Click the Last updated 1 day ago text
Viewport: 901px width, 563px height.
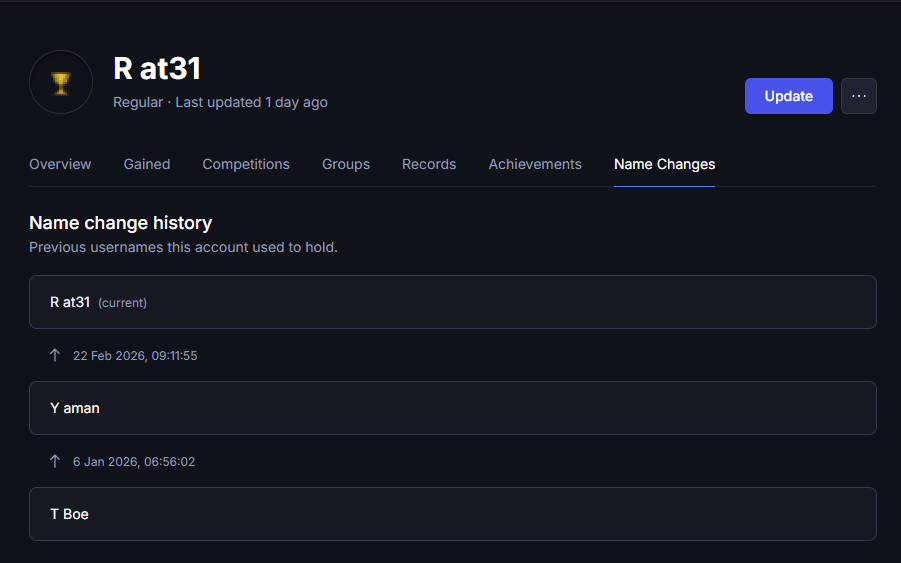click(x=251, y=102)
